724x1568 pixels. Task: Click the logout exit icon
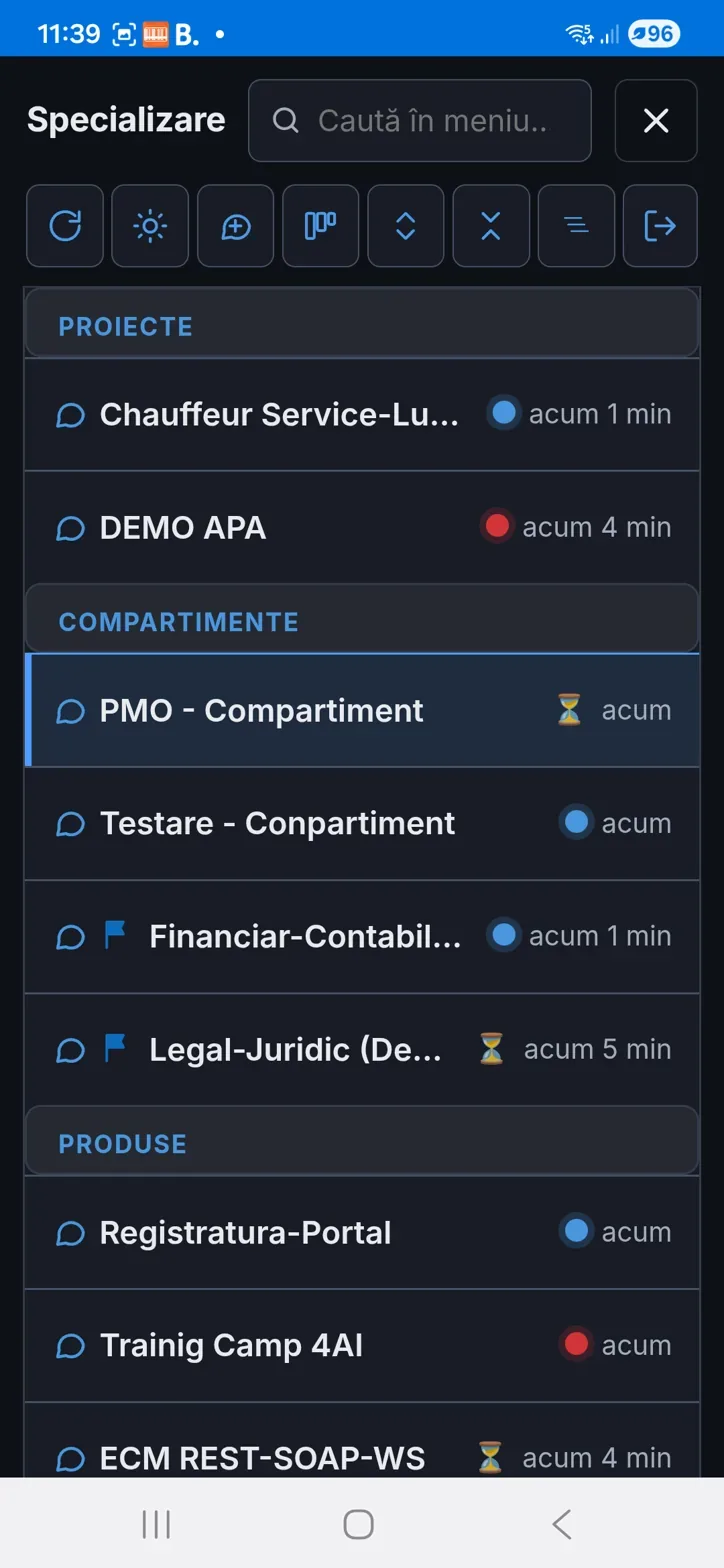pyautogui.click(x=660, y=226)
